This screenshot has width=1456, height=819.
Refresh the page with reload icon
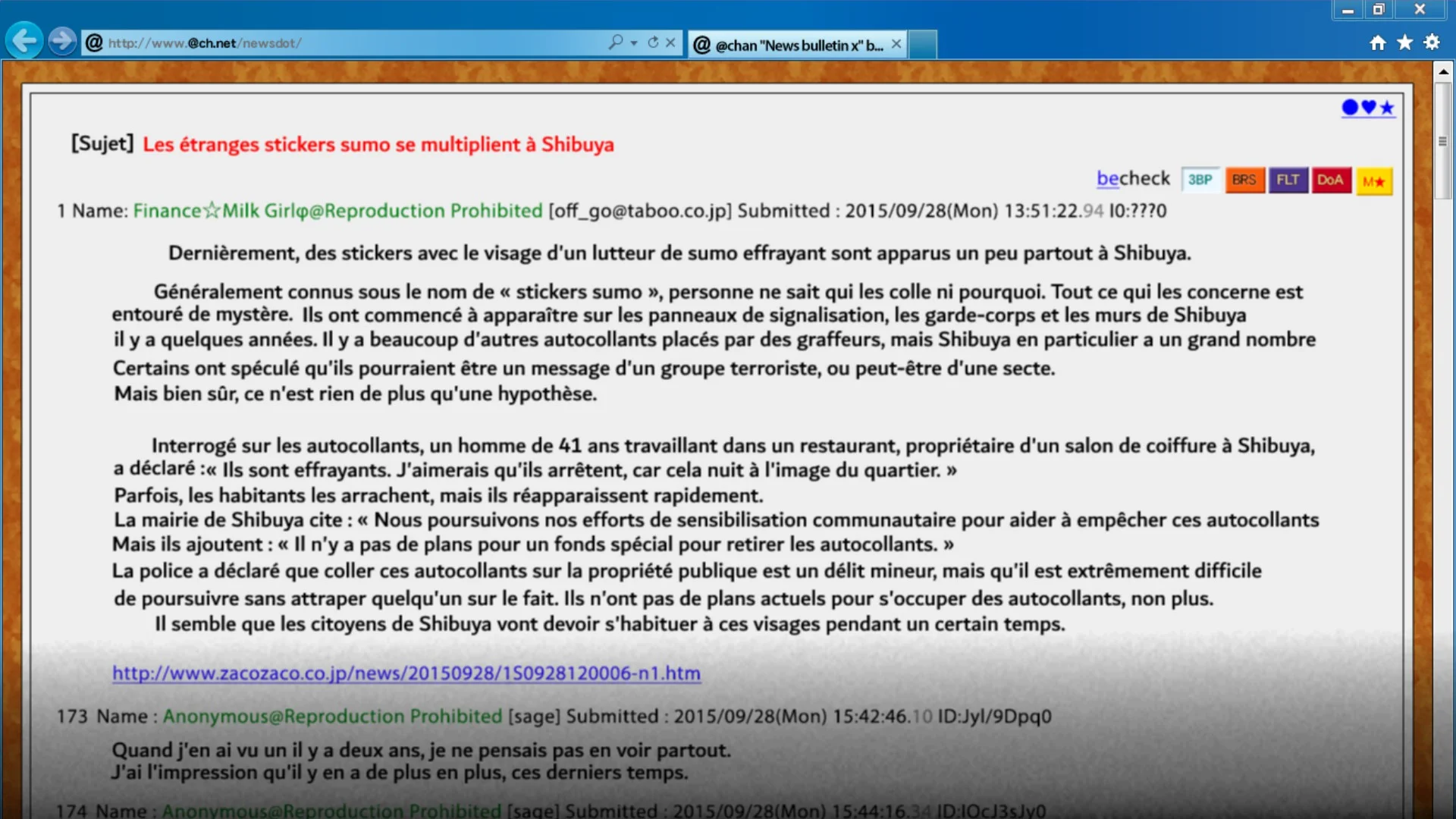click(x=653, y=42)
